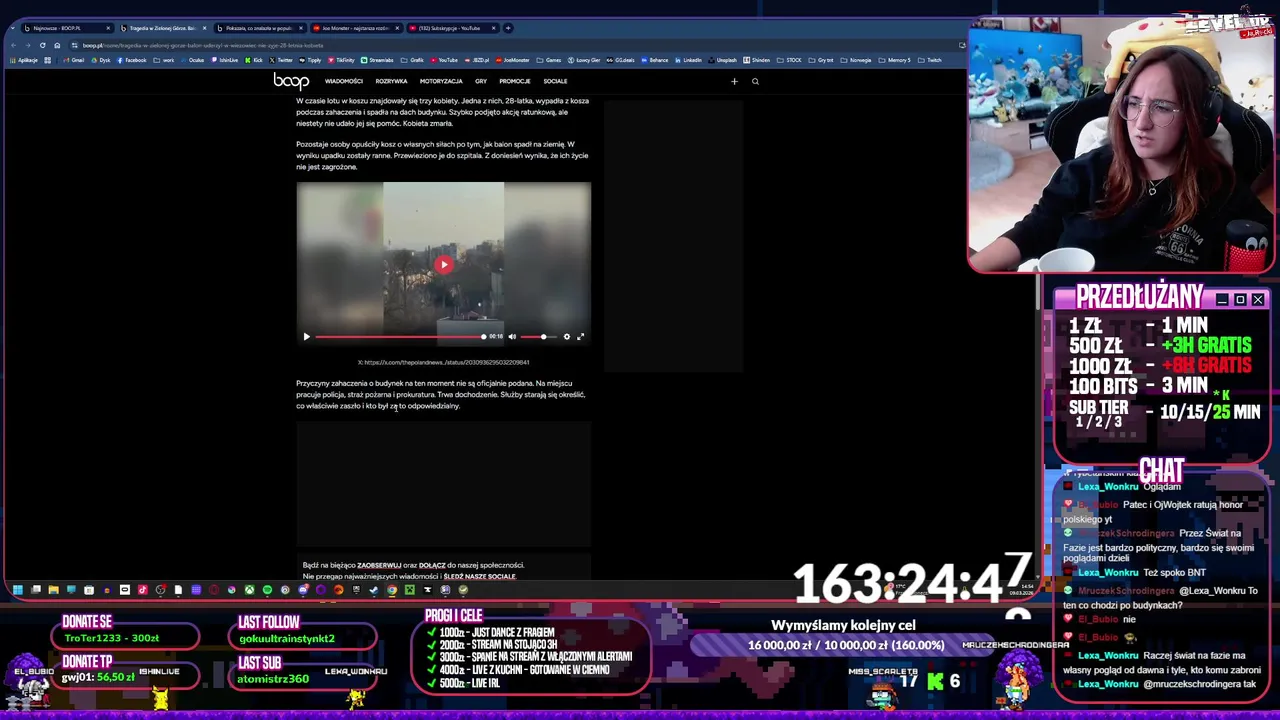1280x720 pixels.
Task: Open the JoeMonster bookmark
Action: tap(513, 60)
